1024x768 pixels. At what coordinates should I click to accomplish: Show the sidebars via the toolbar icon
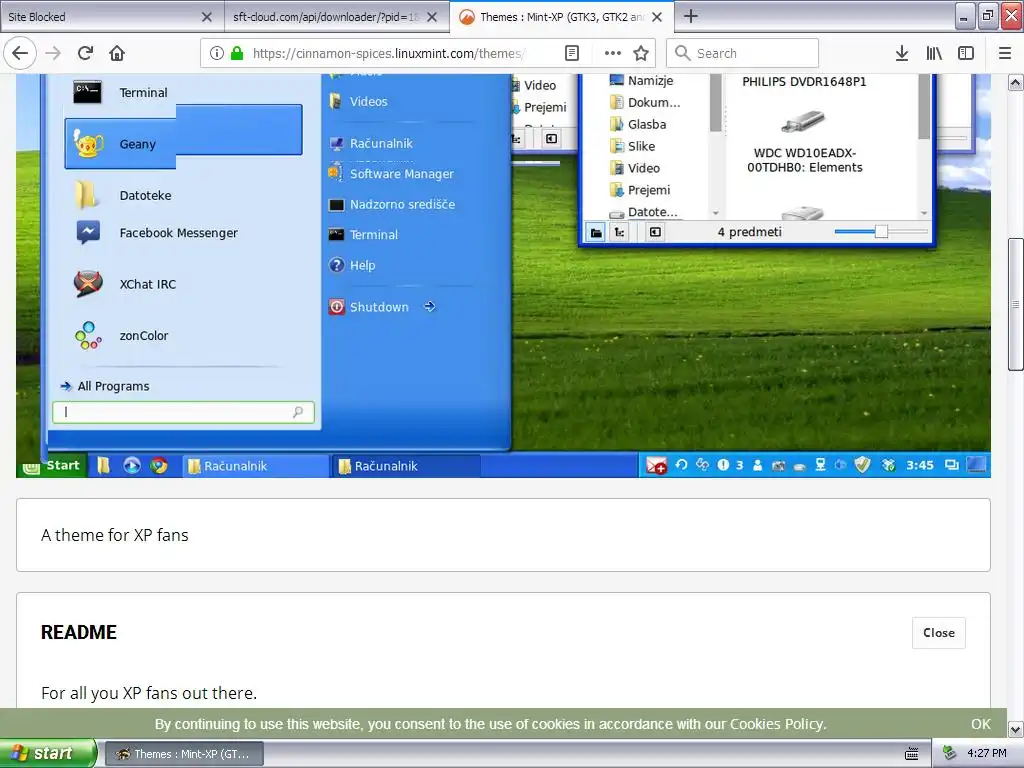(966, 53)
